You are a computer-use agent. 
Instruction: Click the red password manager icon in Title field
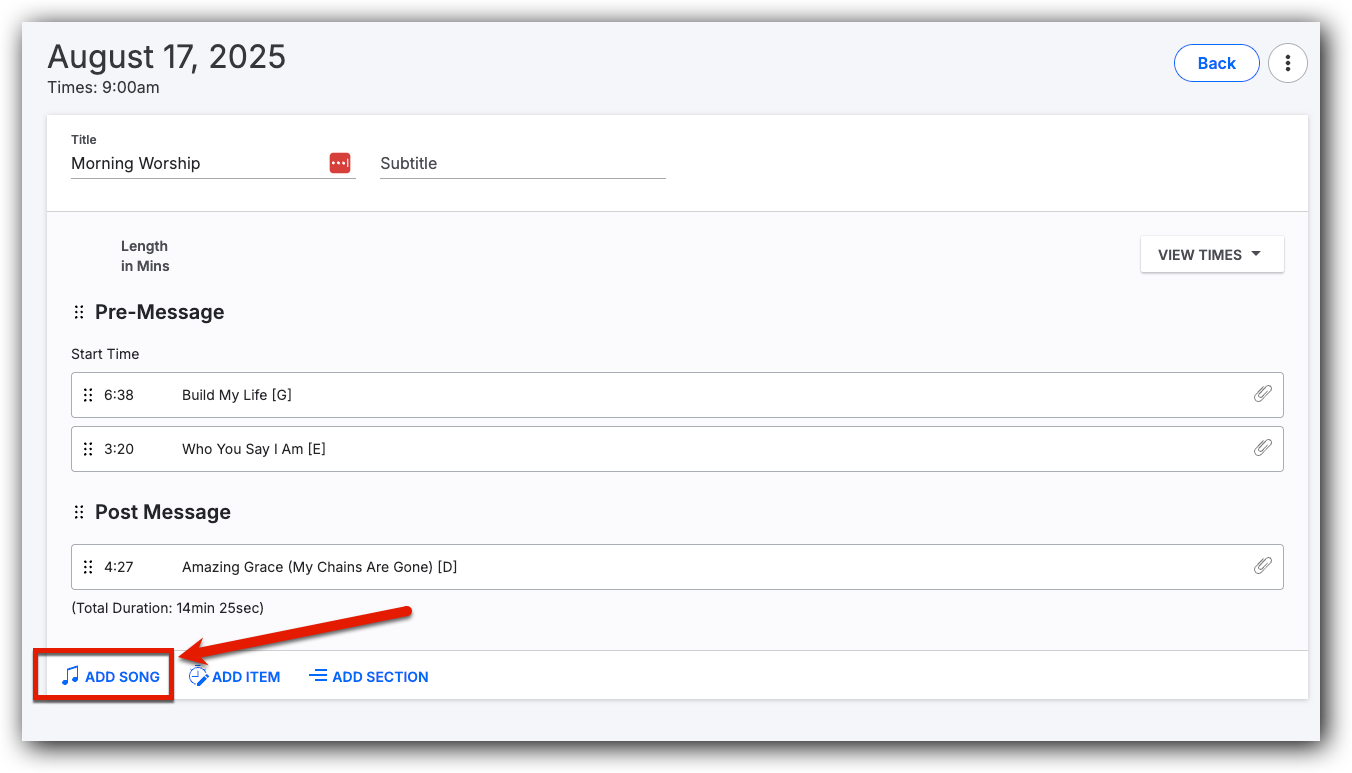tap(340, 162)
